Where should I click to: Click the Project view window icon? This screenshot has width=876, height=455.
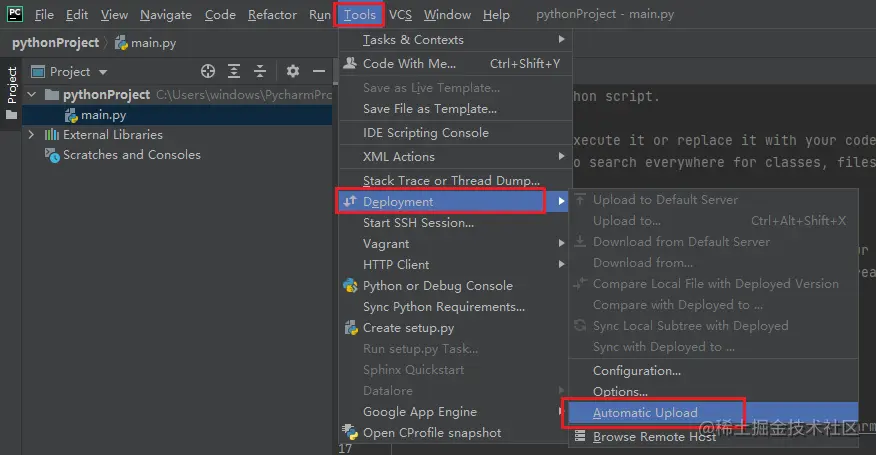(38, 72)
